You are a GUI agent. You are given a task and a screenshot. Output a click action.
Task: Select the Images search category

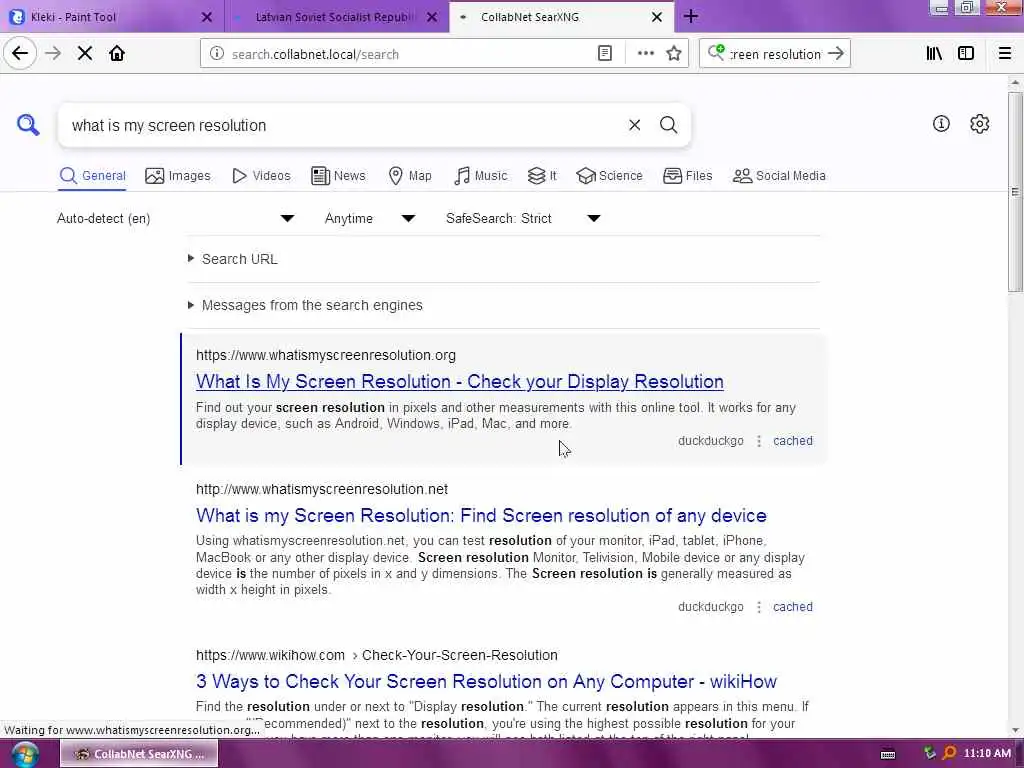click(x=178, y=176)
